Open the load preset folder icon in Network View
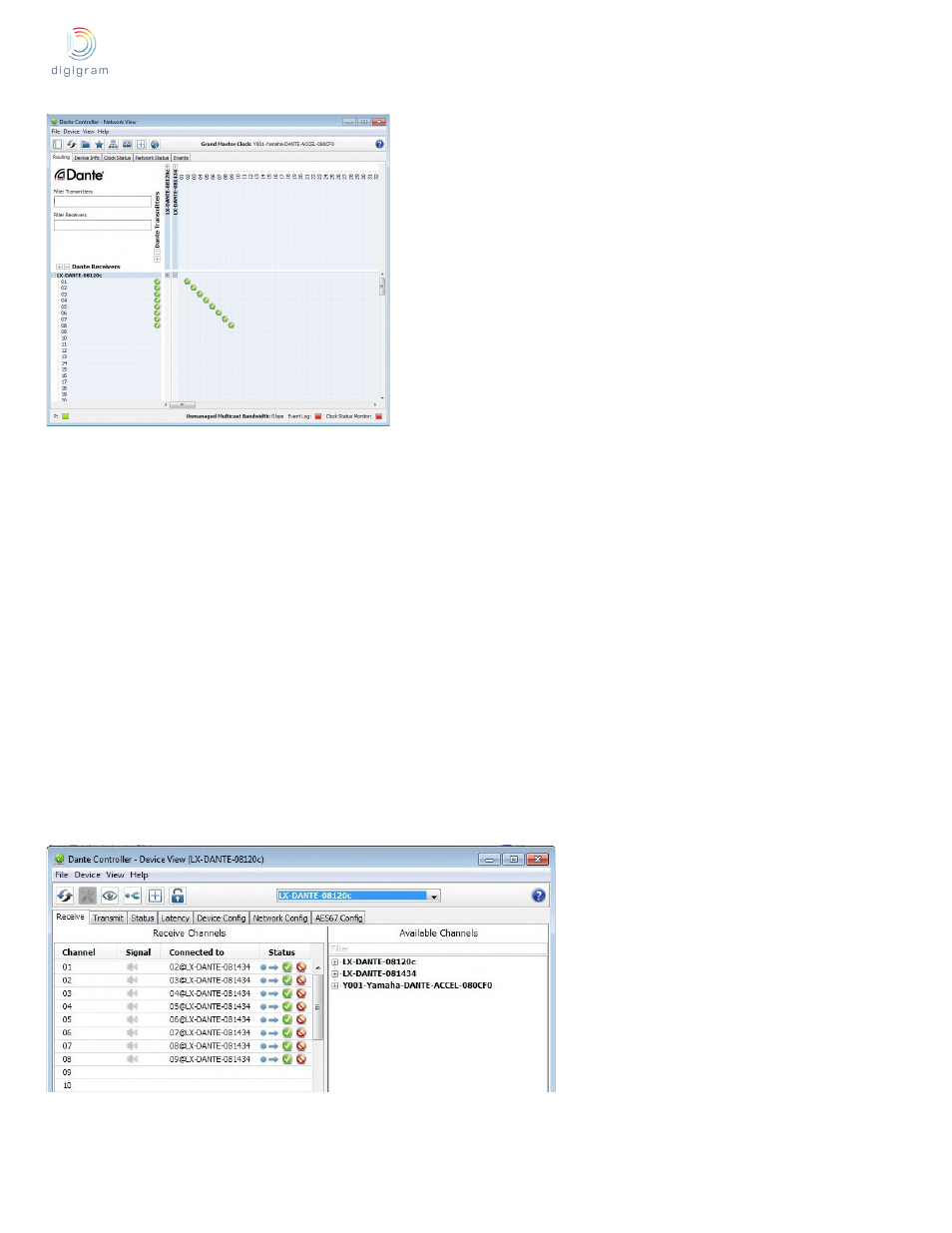Image resolution: width=952 pixels, height=1233 pixels. point(85,145)
